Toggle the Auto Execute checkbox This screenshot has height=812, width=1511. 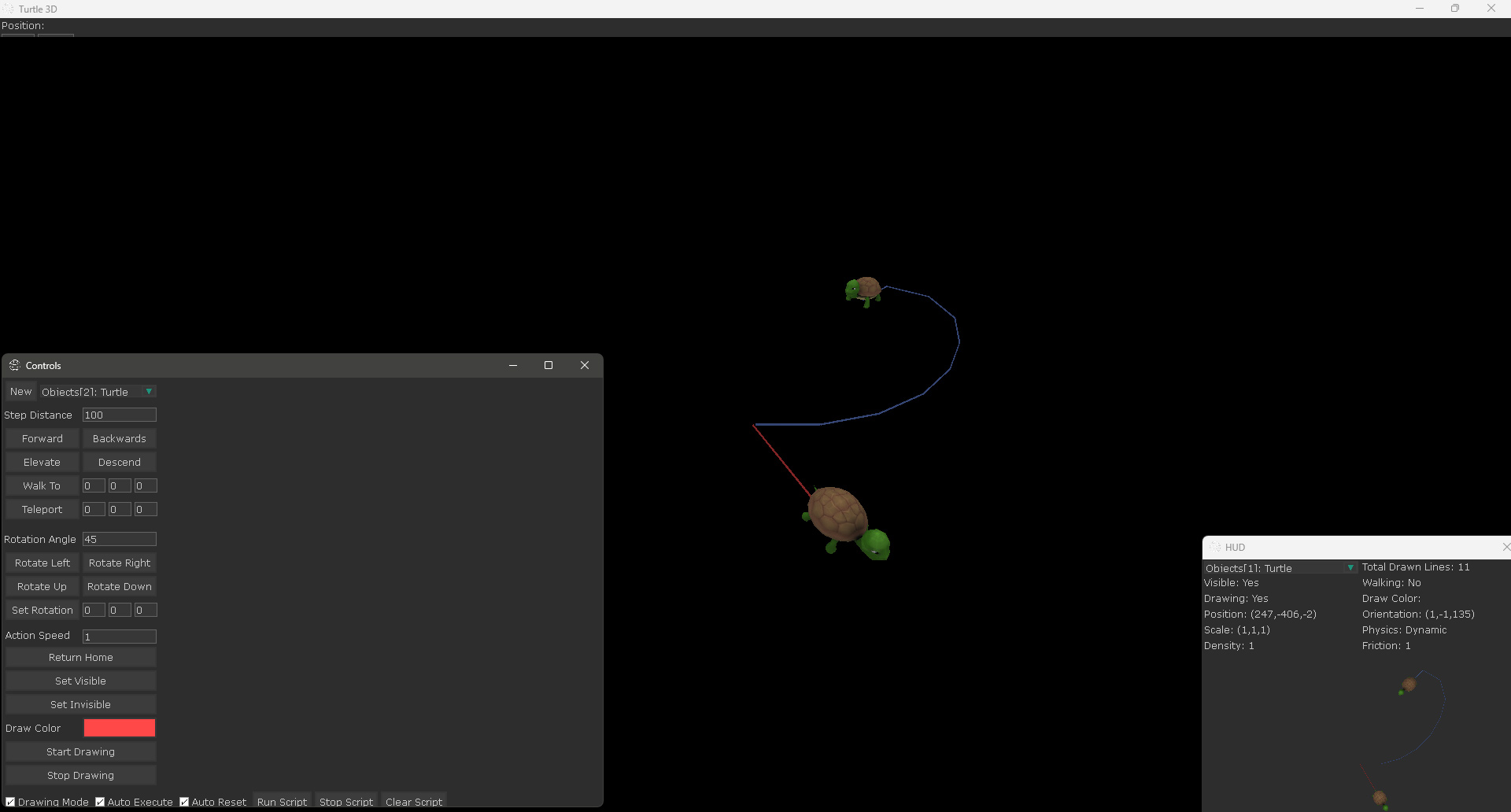(100, 802)
